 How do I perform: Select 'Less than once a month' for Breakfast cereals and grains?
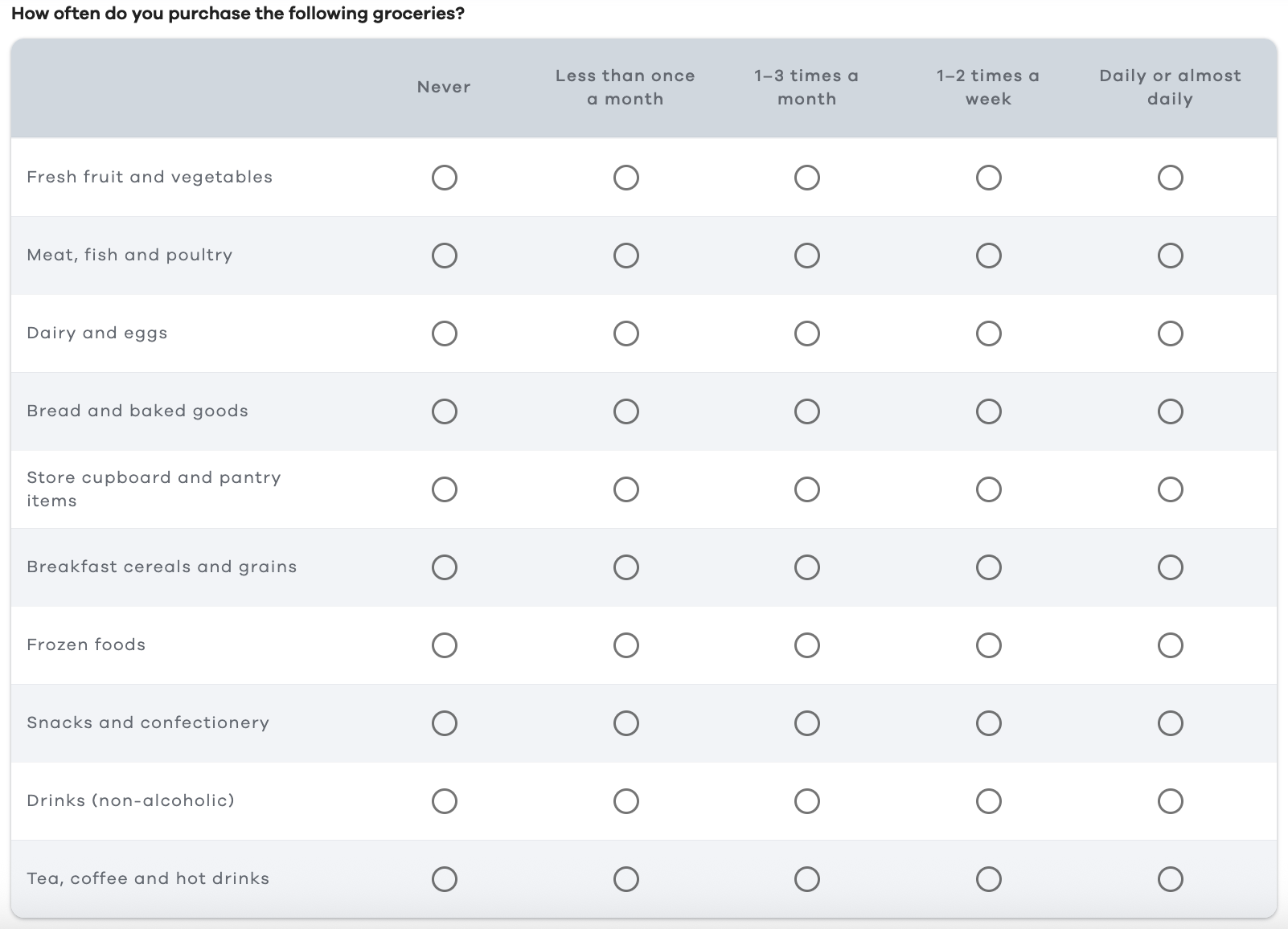click(626, 567)
